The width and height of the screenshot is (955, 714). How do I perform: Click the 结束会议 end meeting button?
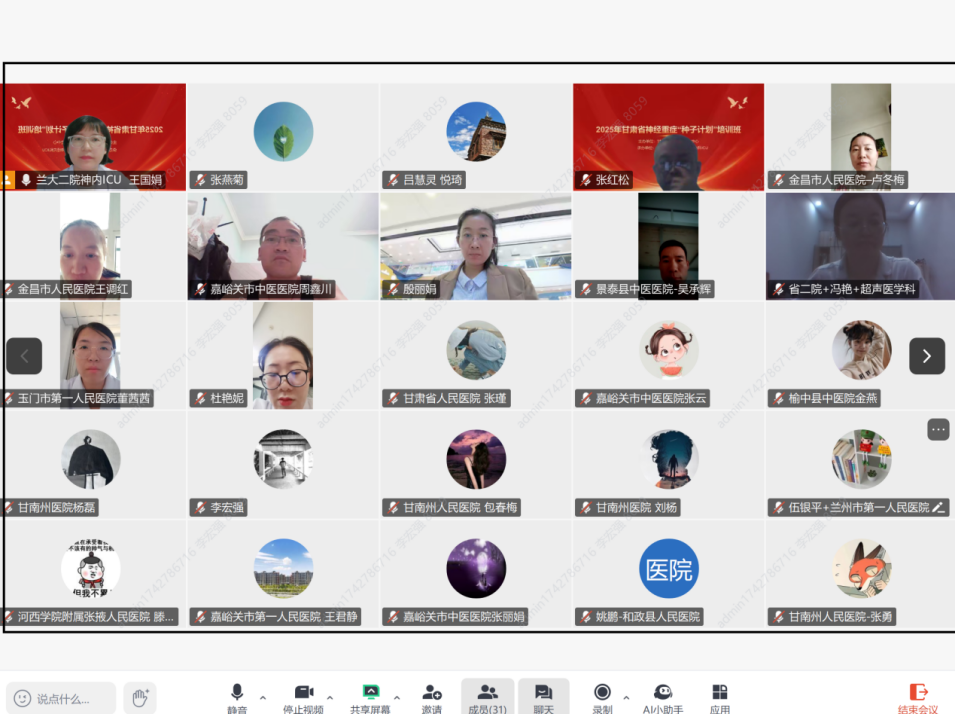[x=918, y=695]
